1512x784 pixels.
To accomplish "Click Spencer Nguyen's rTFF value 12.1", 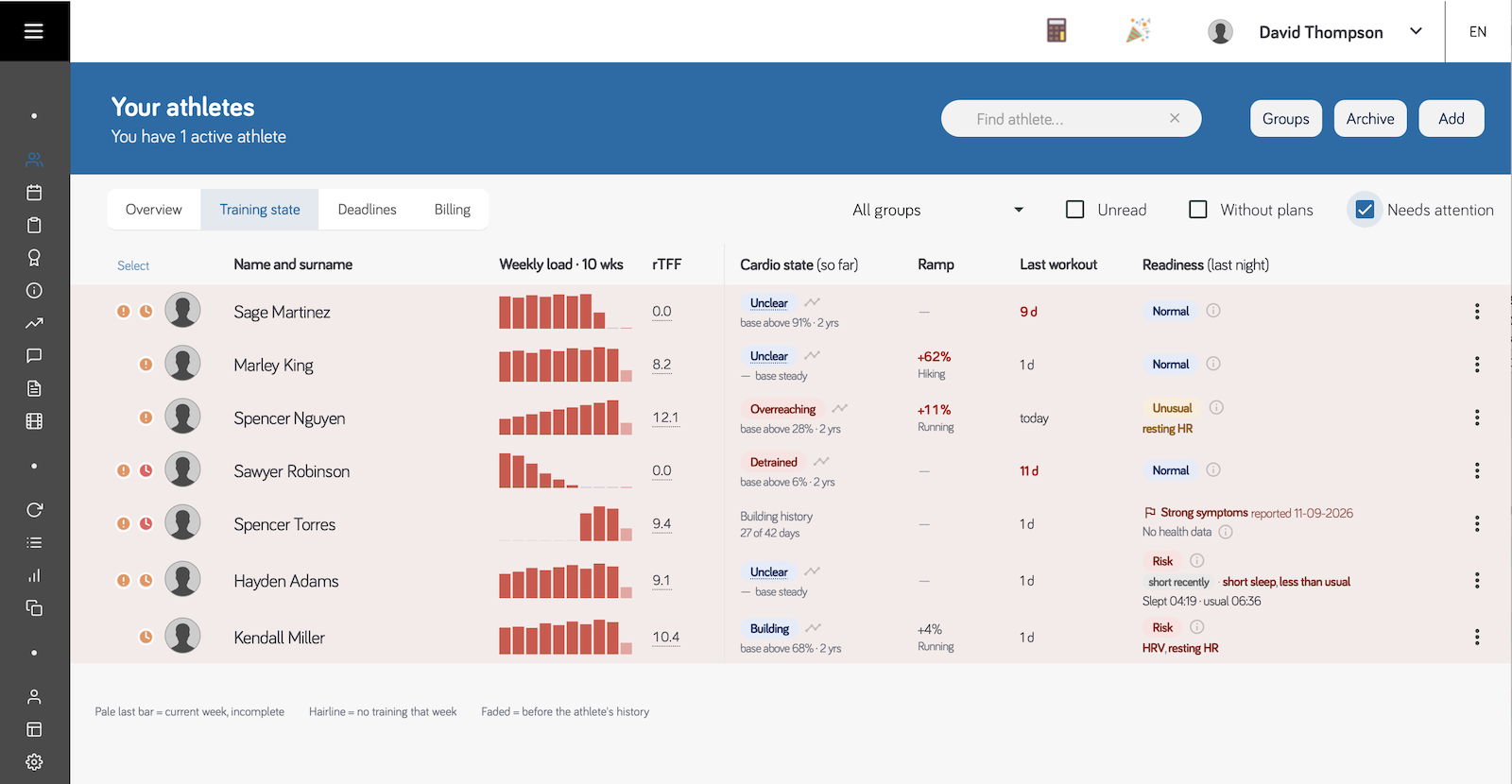I will pyautogui.click(x=665, y=418).
